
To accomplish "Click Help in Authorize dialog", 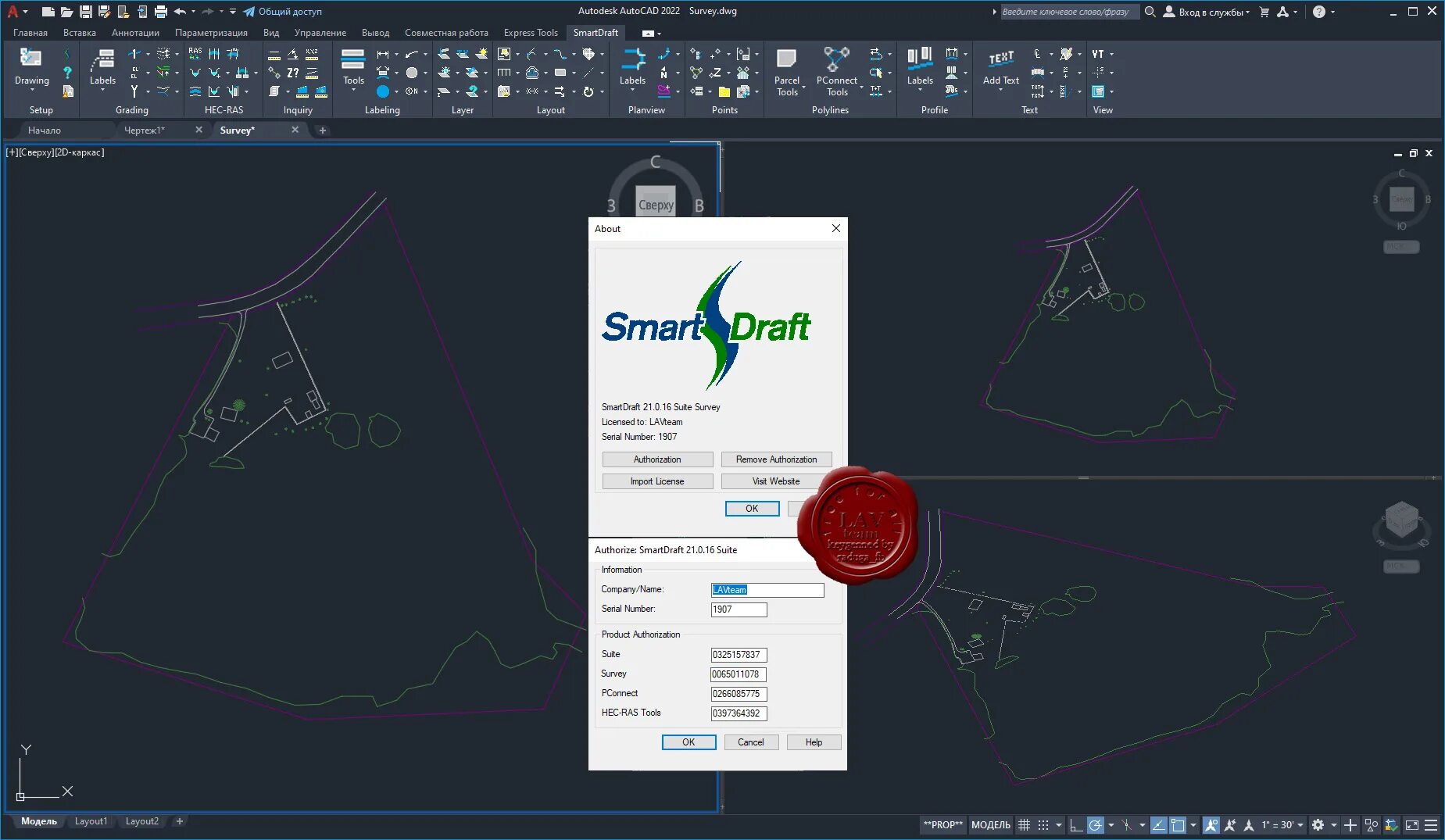I will (x=814, y=742).
